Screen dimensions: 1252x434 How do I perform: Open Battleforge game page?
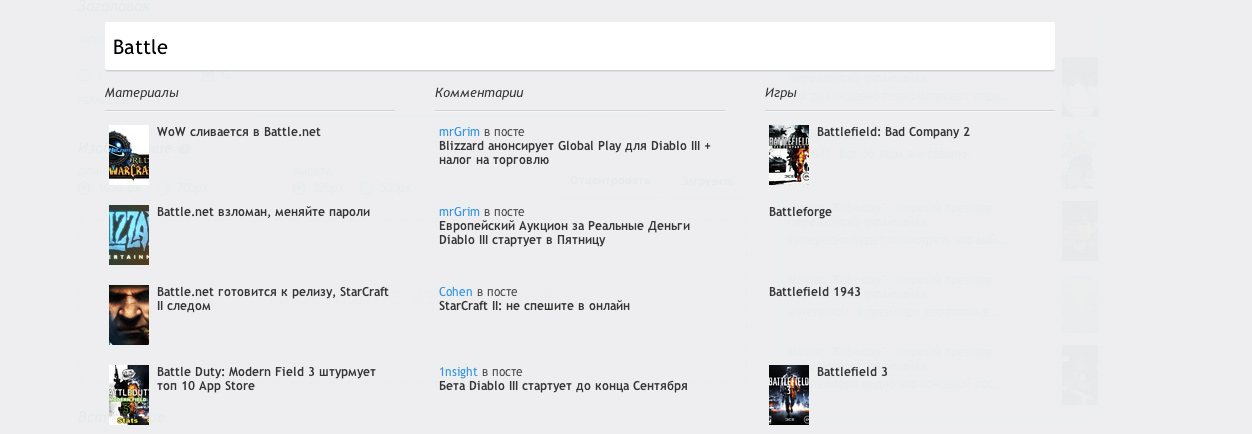point(800,212)
